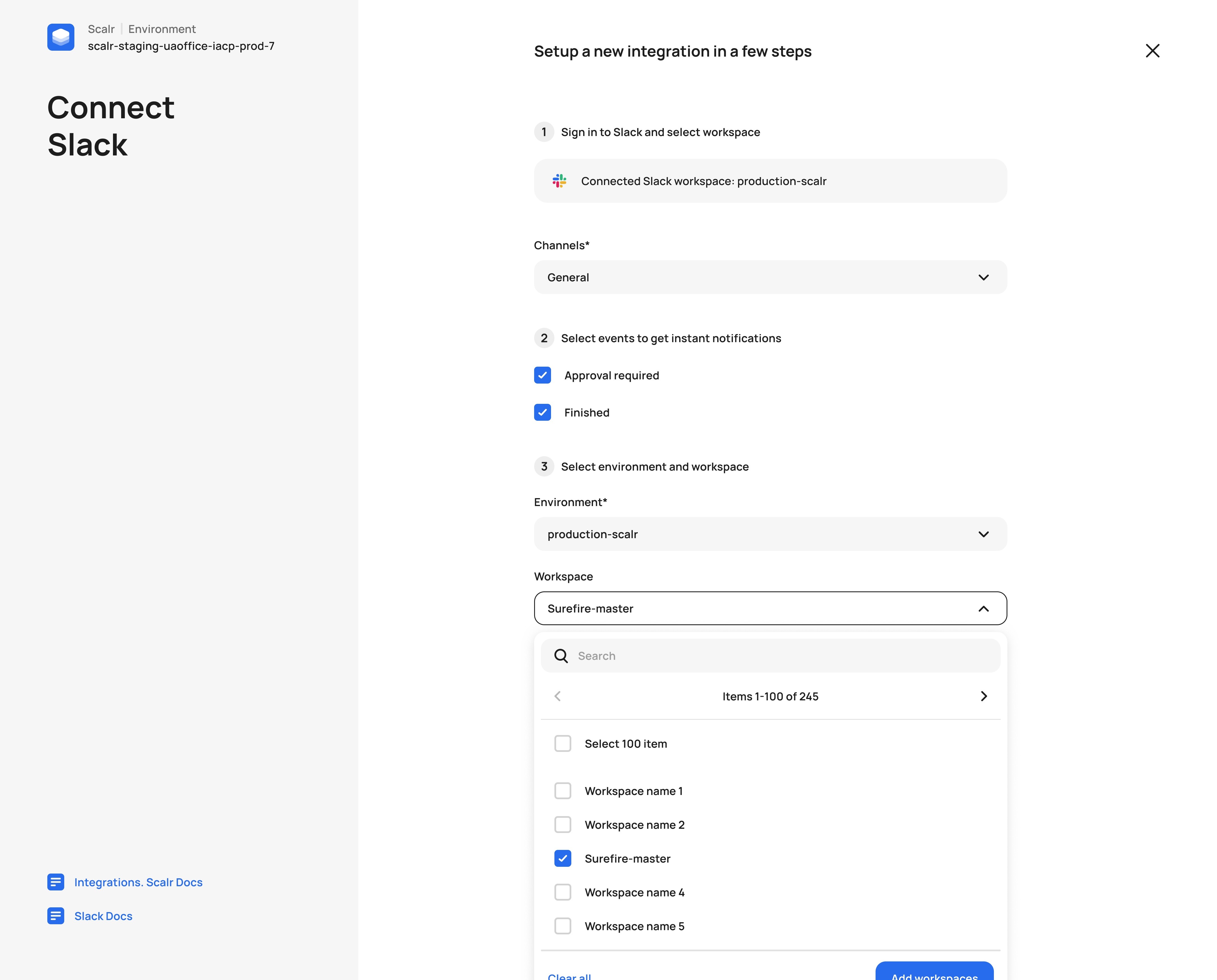This screenshot has height=980, width=1217.
Task: Go to next page of workspace items
Action: pos(983,696)
